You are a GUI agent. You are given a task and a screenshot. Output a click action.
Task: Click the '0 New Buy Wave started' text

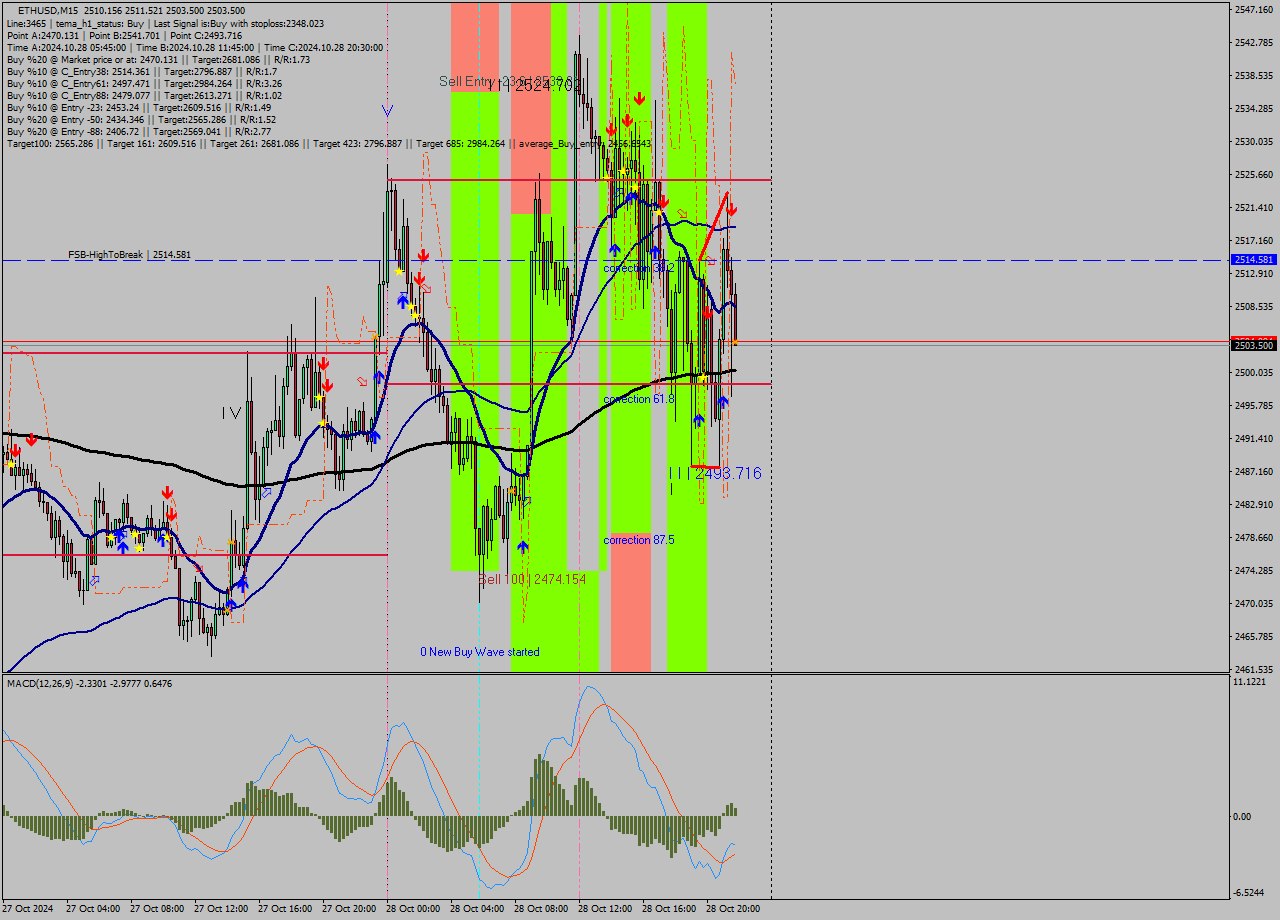pyautogui.click(x=479, y=652)
